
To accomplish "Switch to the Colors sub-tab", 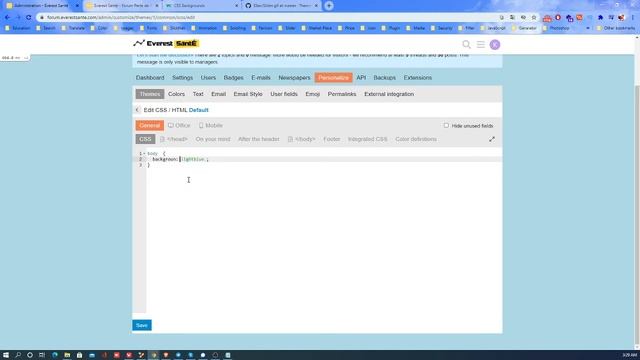I will [x=176, y=94].
